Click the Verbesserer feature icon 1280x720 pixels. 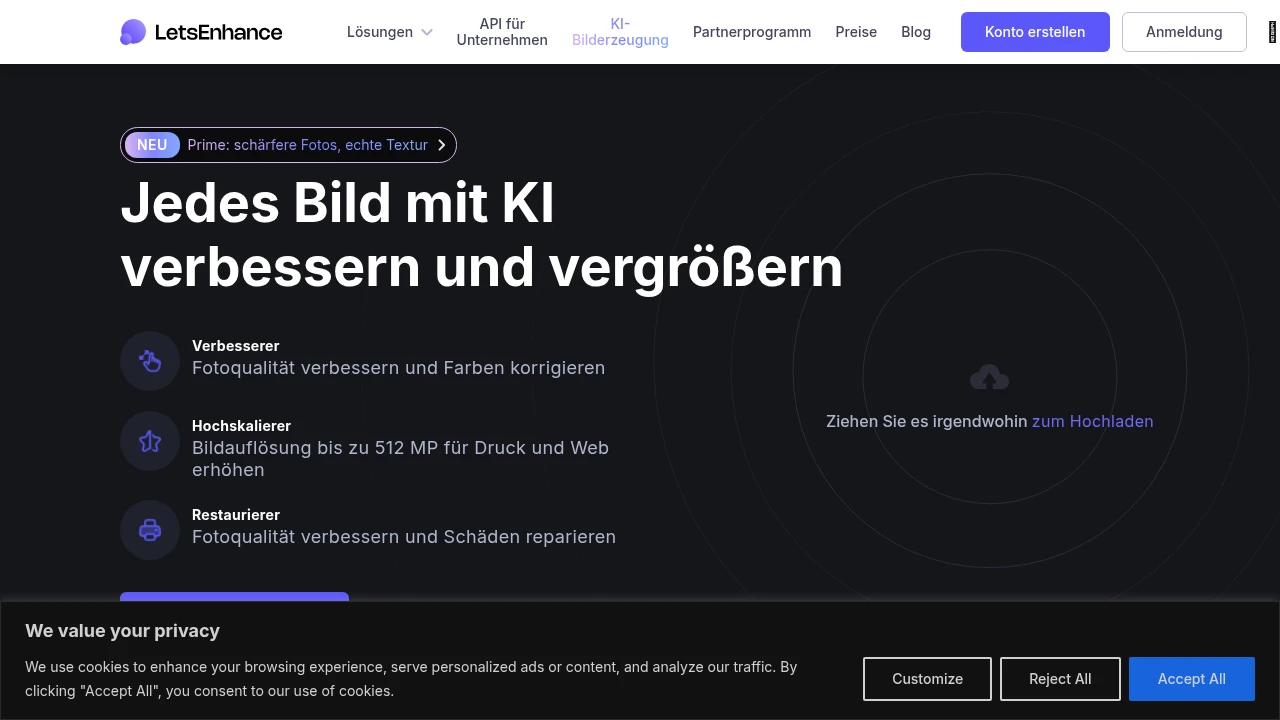tap(150, 361)
